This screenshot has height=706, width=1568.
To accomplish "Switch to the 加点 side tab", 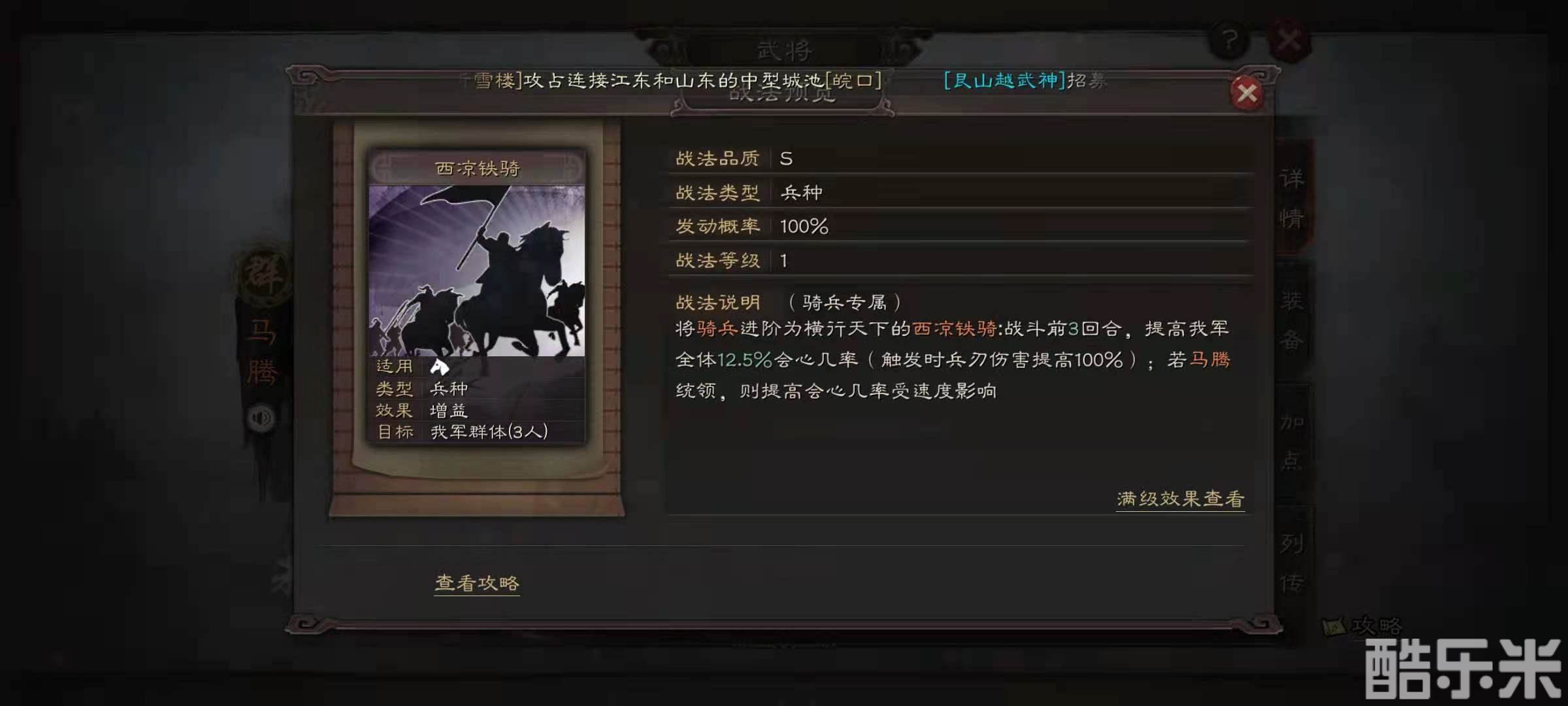I will pos(1292,441).
